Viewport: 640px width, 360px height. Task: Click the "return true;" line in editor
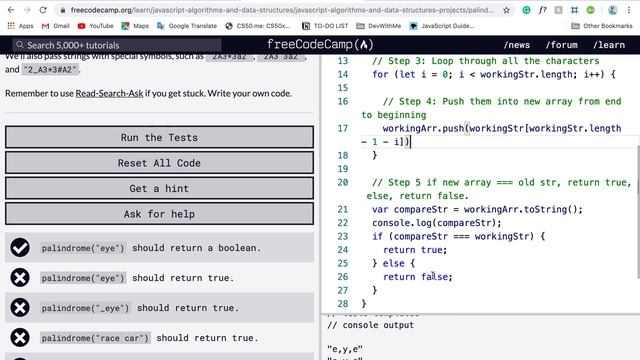[415, 250]
